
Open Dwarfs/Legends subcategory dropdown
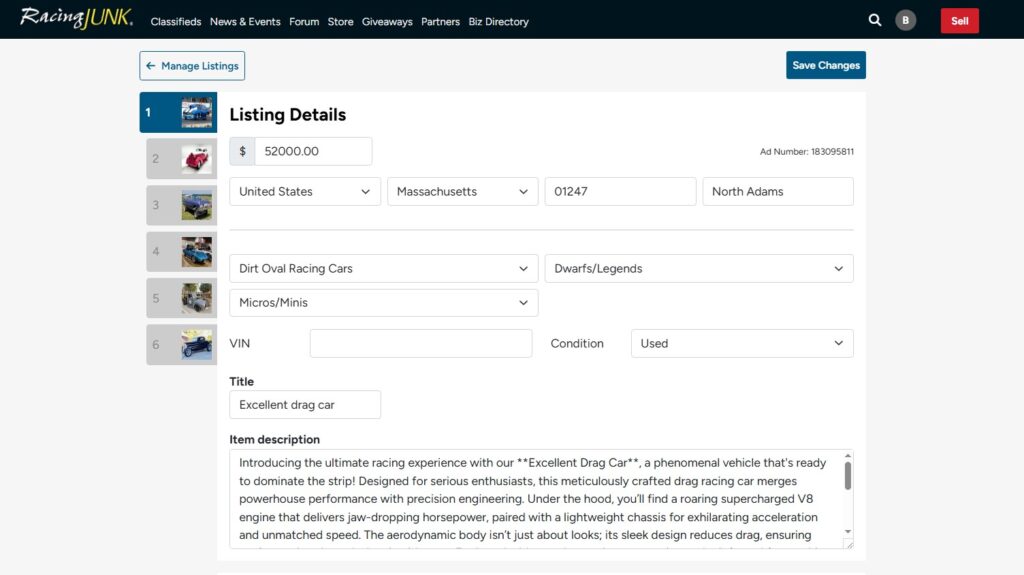coord(699,269)
